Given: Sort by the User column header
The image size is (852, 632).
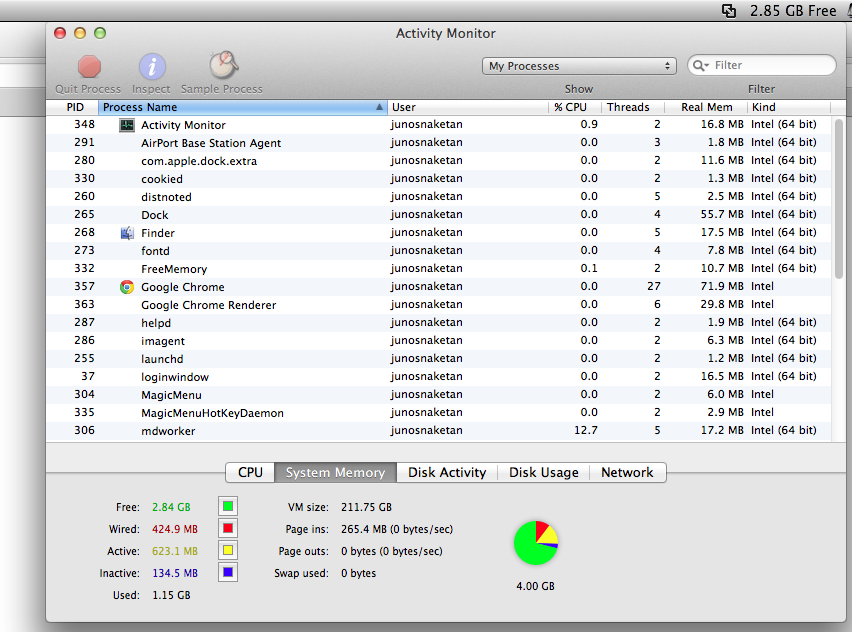Looking at the screenshot, I should pyautogui.click(x=468, y=107).
